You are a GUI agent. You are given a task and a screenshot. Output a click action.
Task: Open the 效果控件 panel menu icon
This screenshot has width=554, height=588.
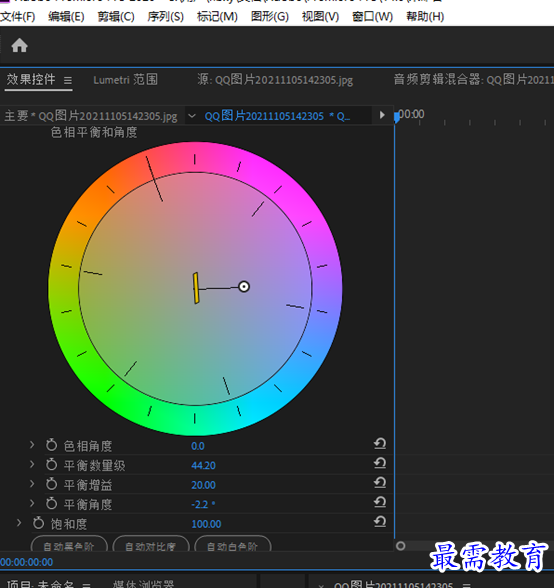(x=68, y=80)
